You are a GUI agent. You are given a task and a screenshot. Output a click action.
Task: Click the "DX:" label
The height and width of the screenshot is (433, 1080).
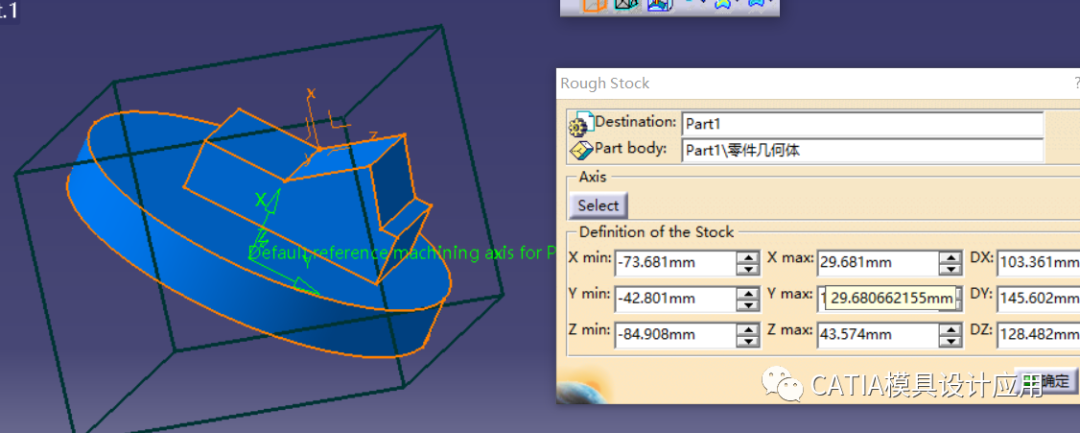982,257
